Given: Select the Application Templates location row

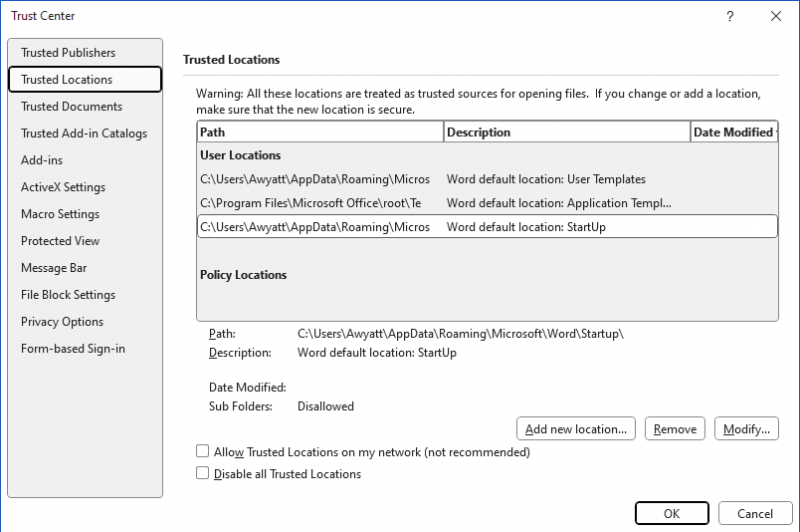Looking at the screenshot, I should tap(487, 203).
